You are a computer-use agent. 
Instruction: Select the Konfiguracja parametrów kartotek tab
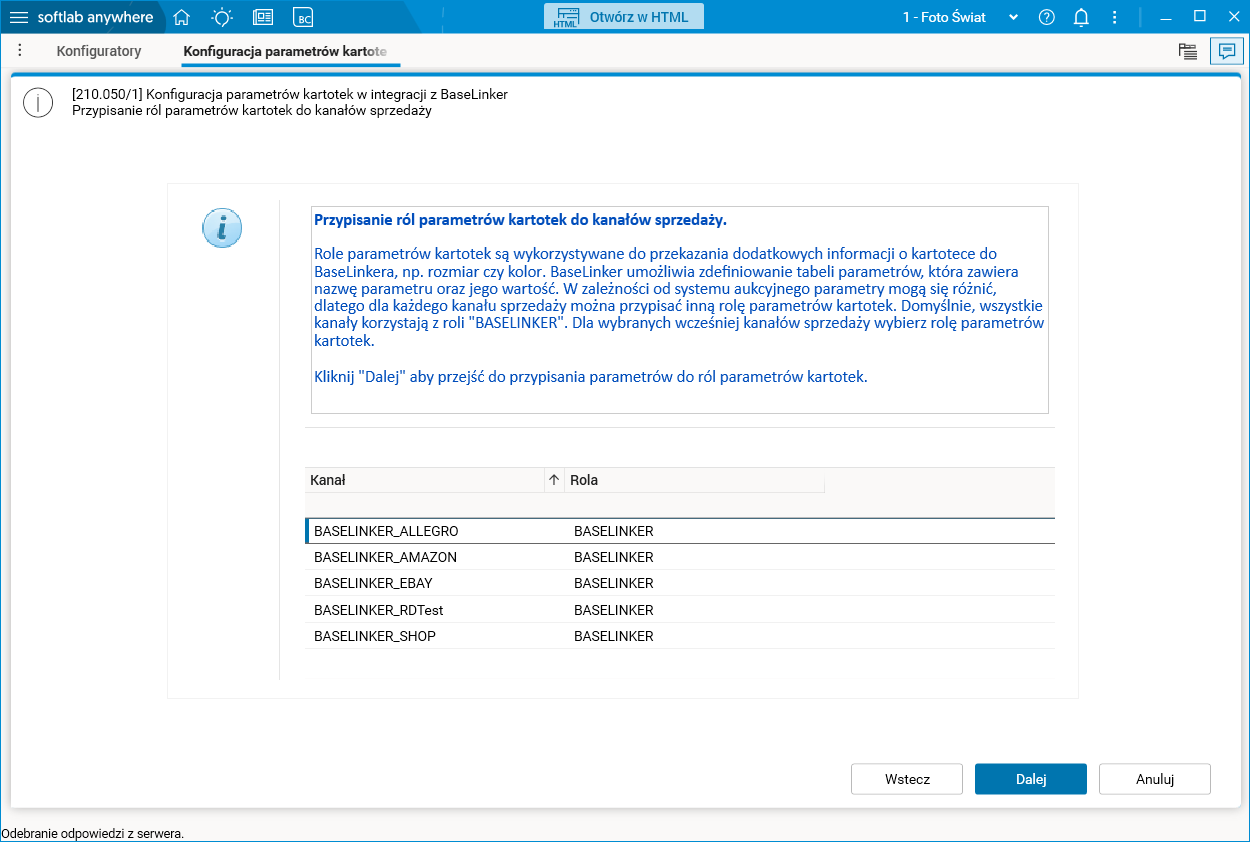tap(291, 51)
